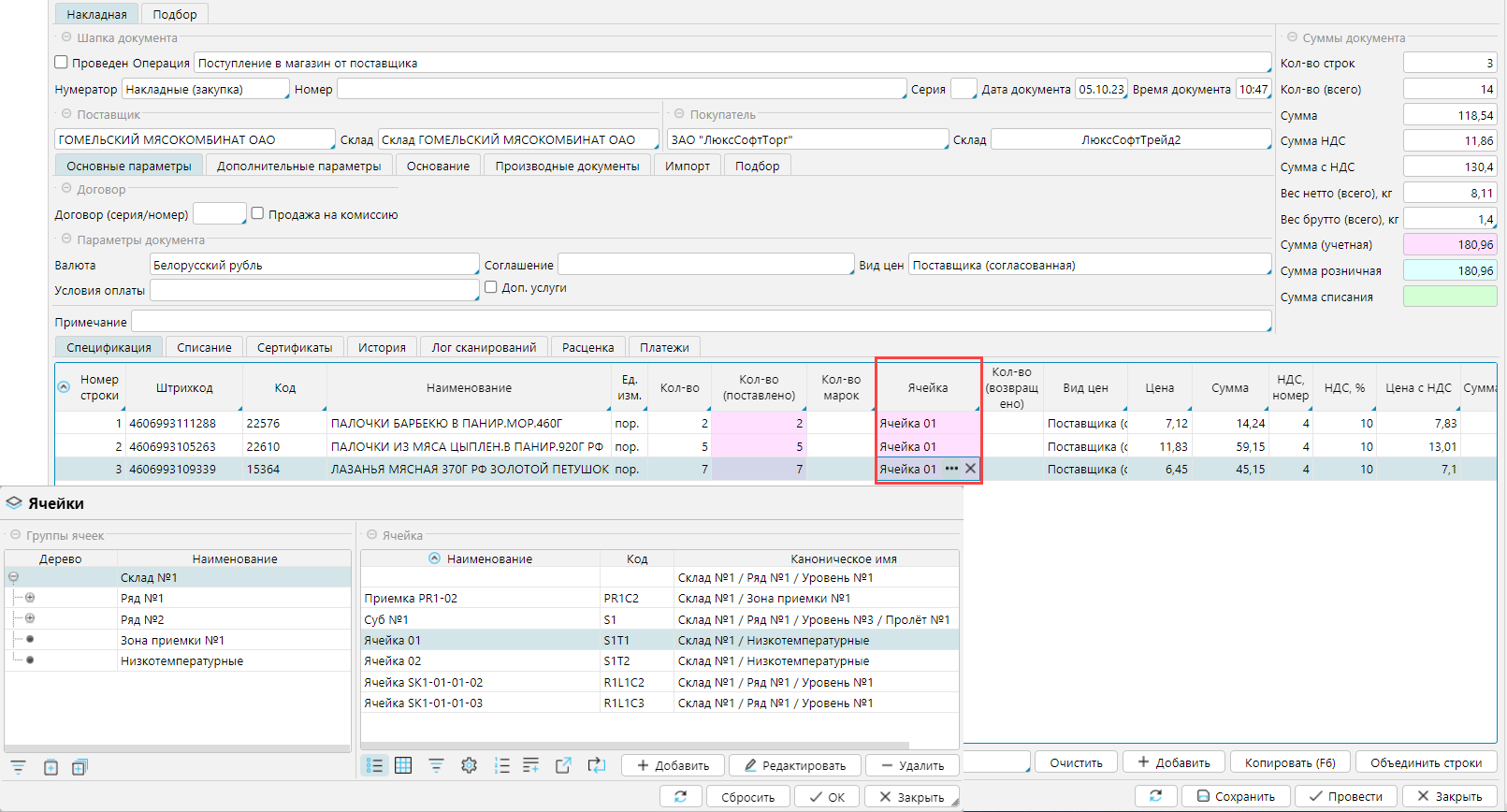
Task: Collapse the Группы ячеек section
Action: [x=15, y=535]
